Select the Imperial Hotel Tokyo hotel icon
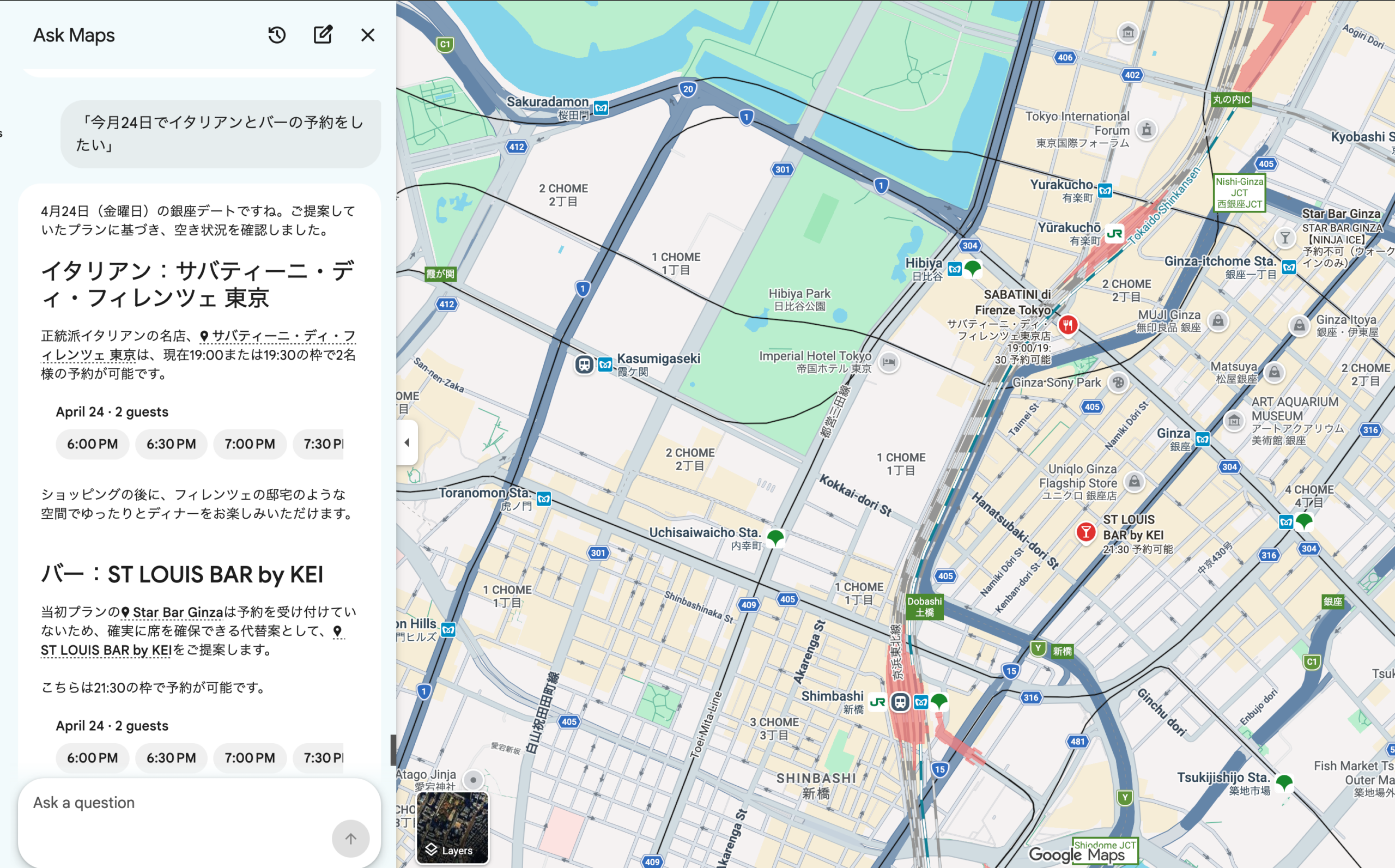This screenshot has width=1395, height=868. [x=889, y=362]
